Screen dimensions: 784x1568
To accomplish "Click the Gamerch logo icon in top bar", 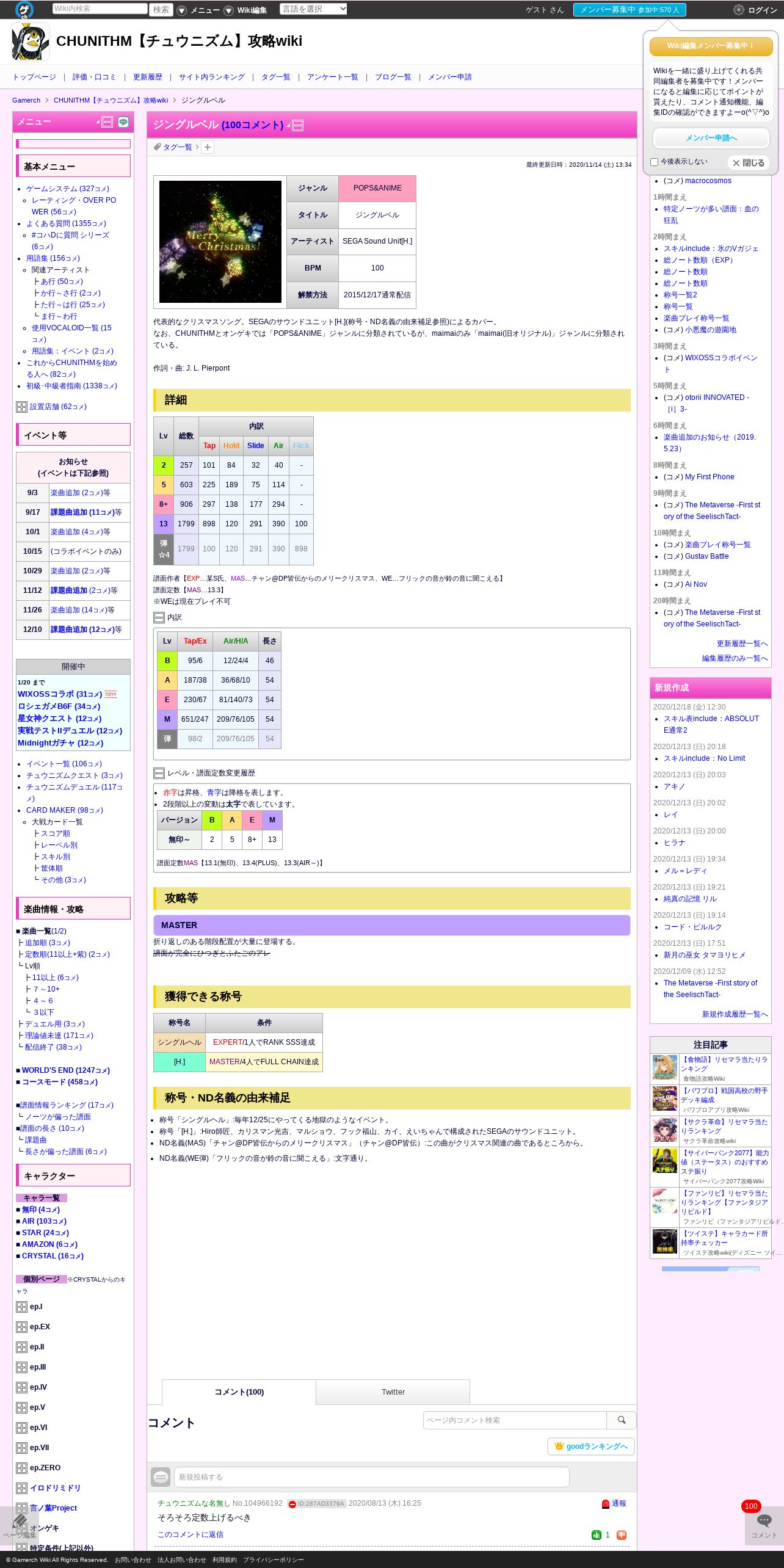I will coord(24,9).
